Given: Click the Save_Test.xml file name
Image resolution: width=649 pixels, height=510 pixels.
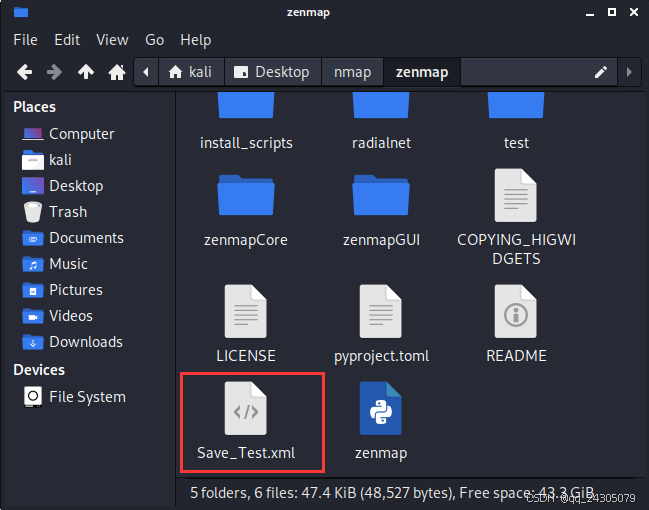Looking at the screenshot, I should [x=246, y=453].
